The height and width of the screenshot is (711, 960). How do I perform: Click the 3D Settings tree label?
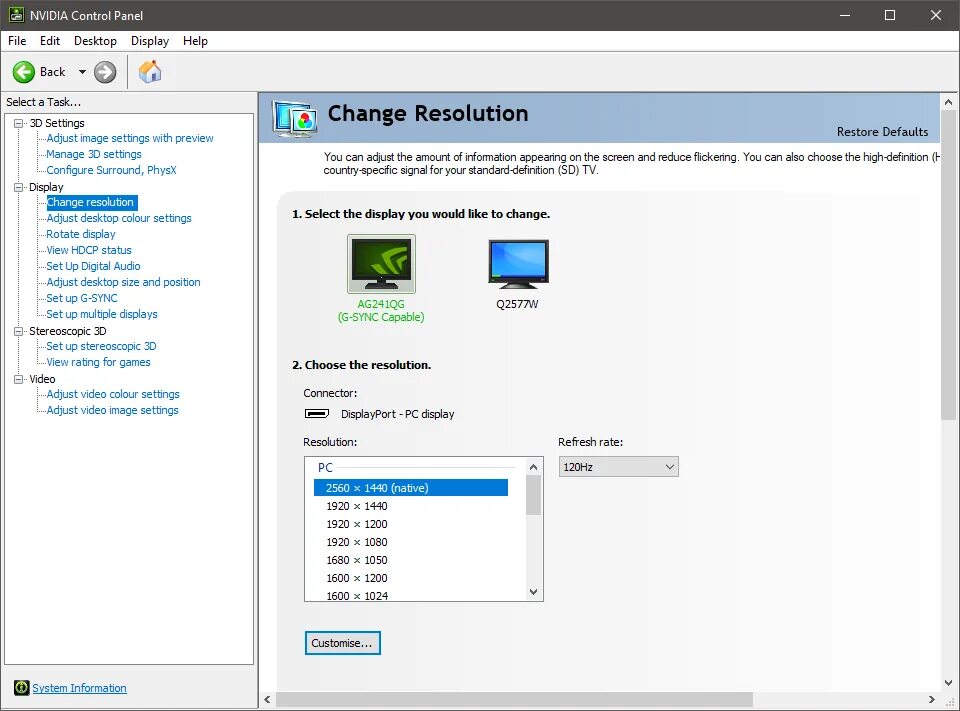[x=57, y=123]
